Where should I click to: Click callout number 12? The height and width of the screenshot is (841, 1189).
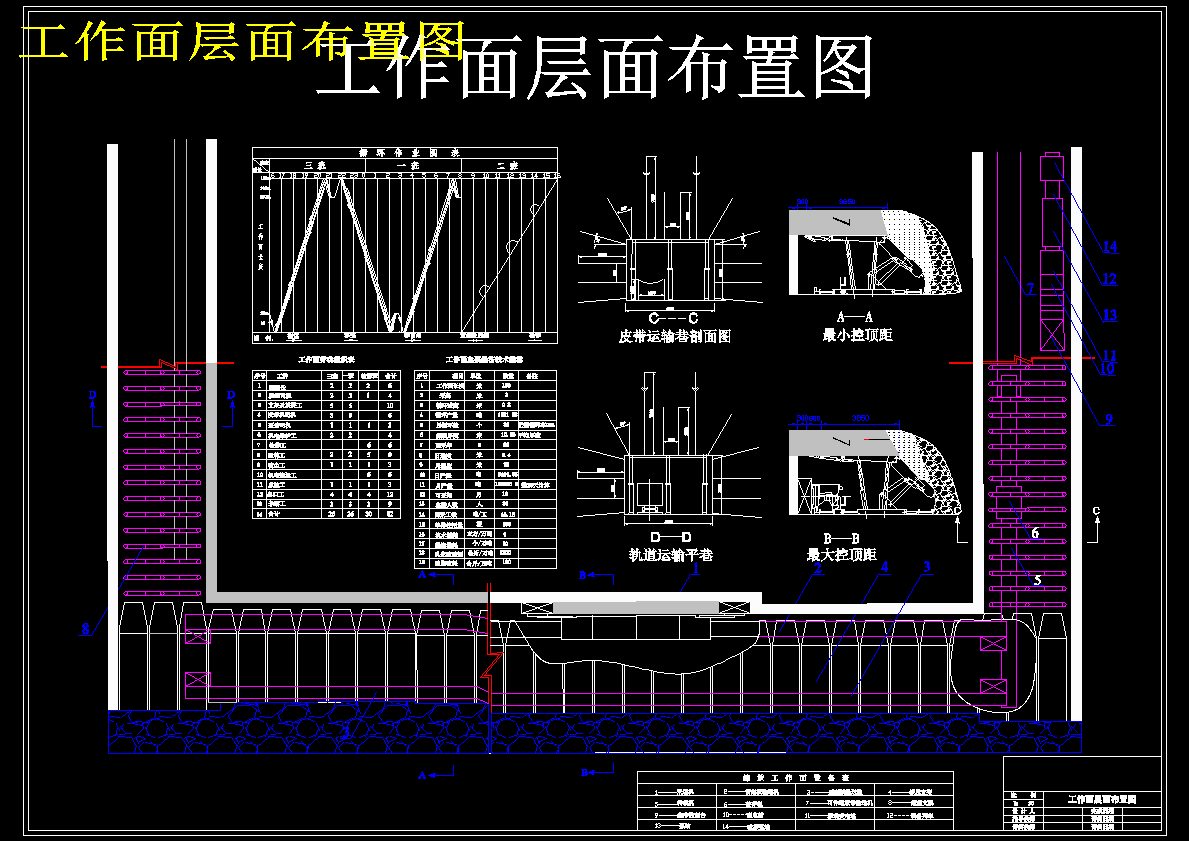point(1109,279)
